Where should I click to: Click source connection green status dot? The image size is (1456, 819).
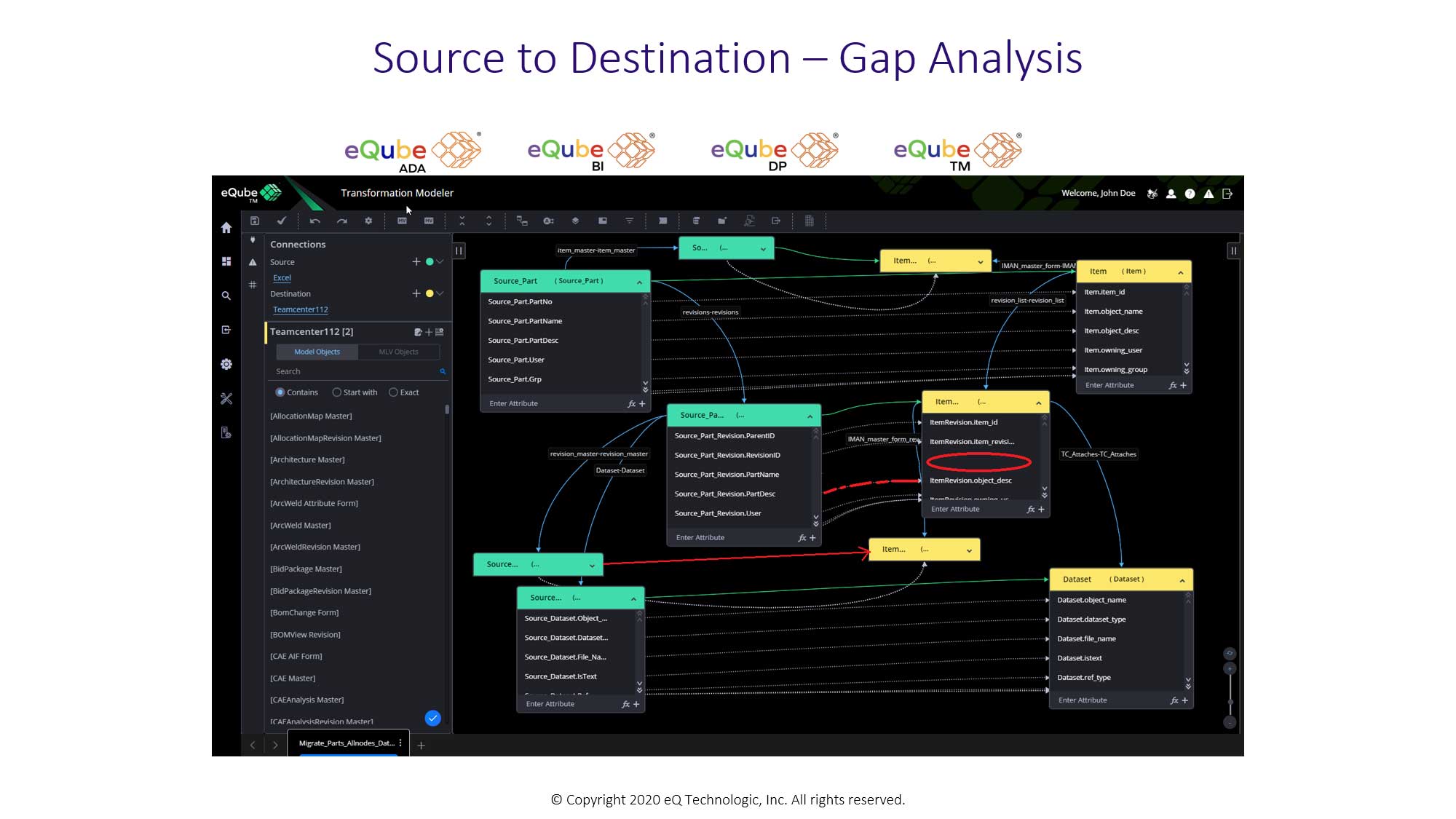tap(430, 261)
